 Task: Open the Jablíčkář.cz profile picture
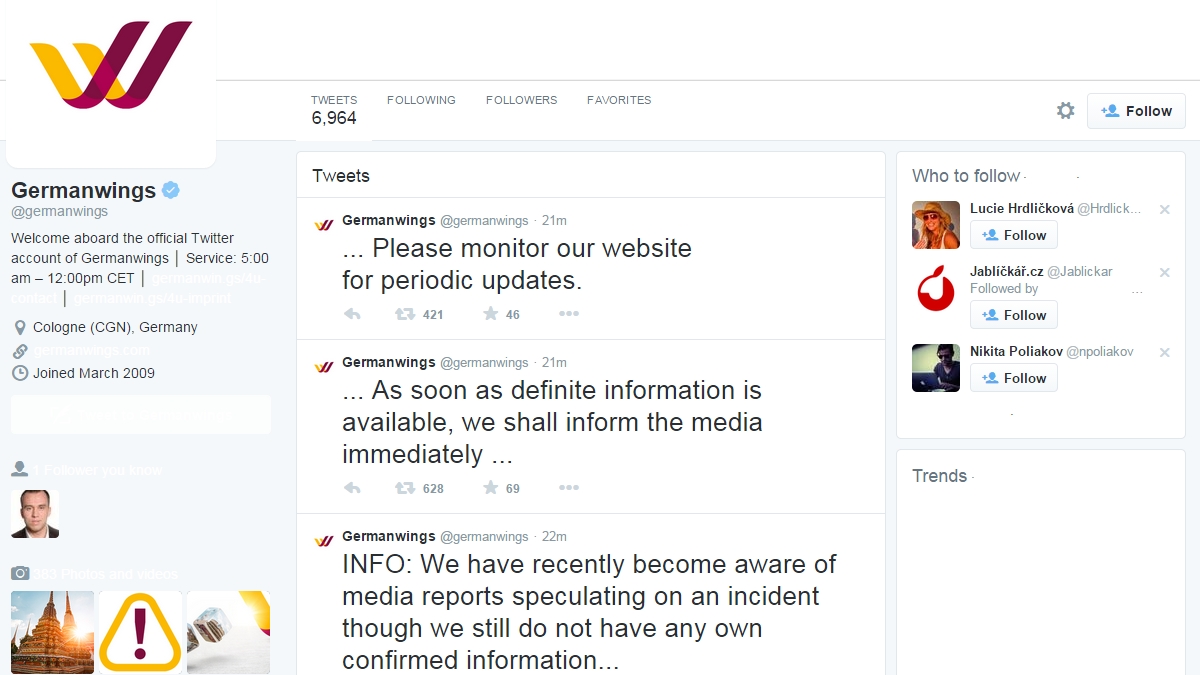coord(936,288)
